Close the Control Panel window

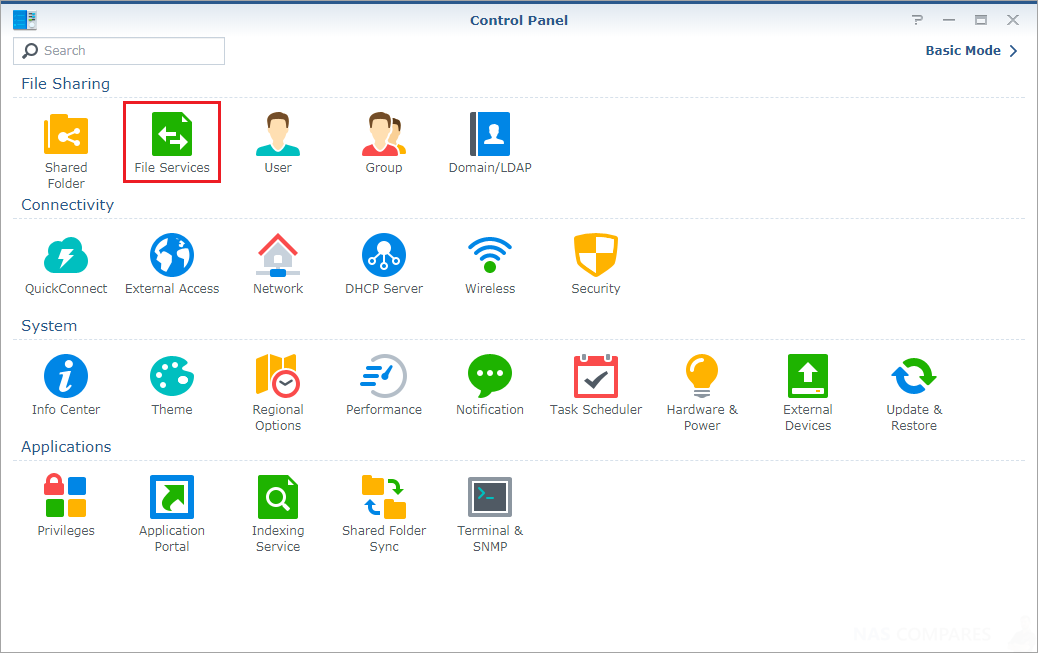pos(1012,20)
